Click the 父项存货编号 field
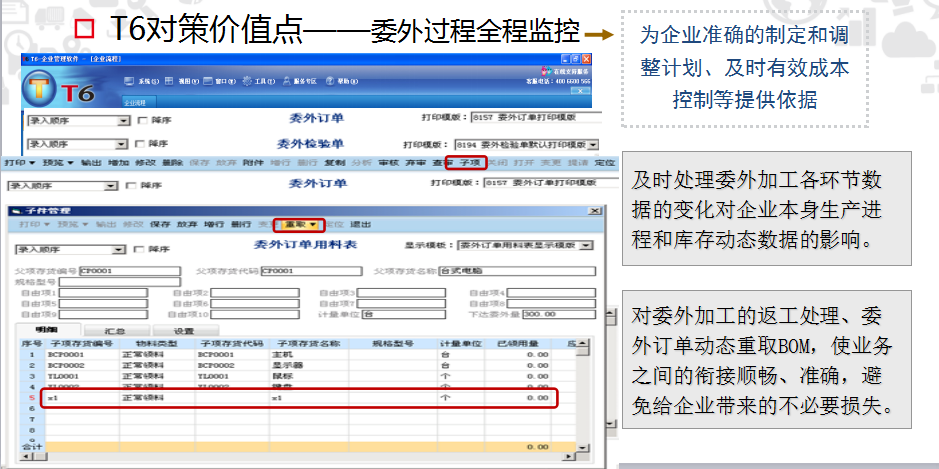This screenshot has height=469, width=939. point(129,271)
